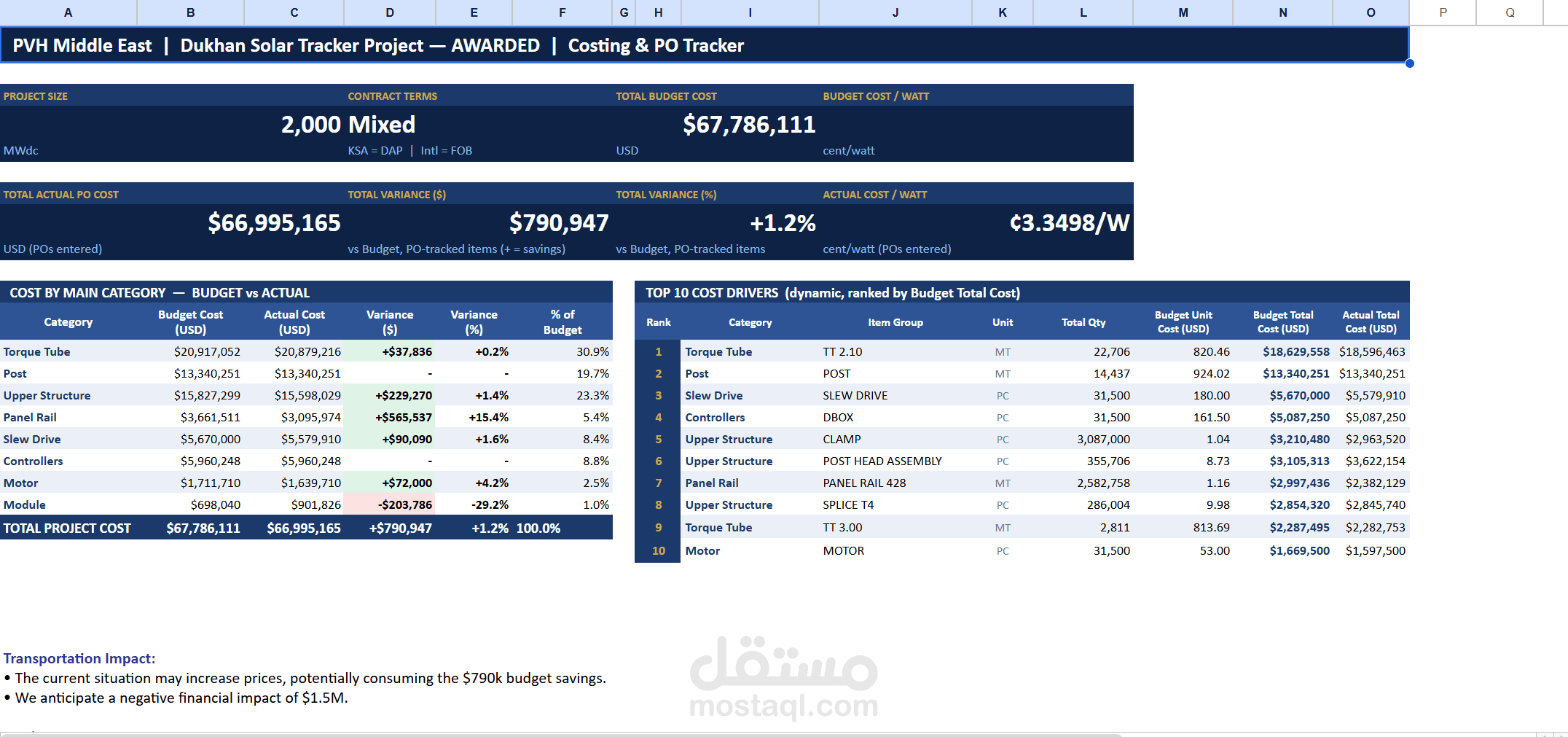1568x737 pixels.
Task: Click the $790k budget savings bullet line
Action: coord(305,678)
